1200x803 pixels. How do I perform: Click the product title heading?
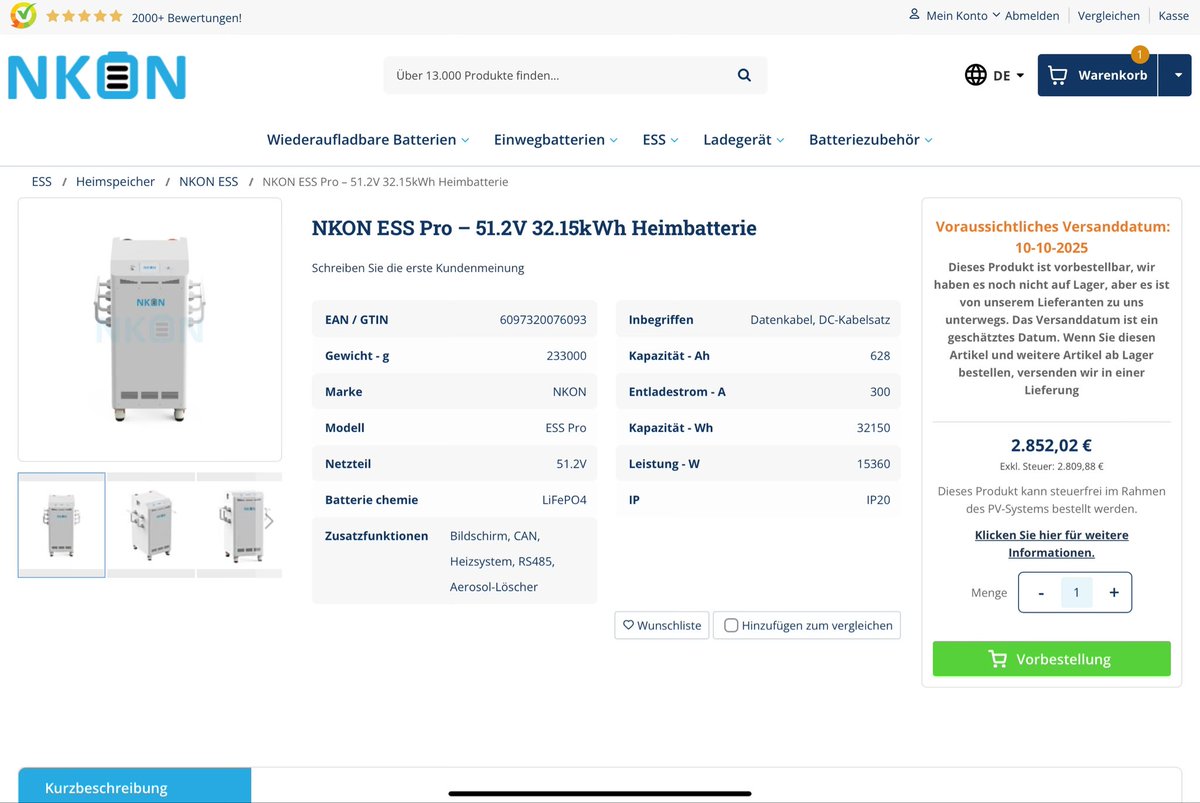[x=534, y=228]
